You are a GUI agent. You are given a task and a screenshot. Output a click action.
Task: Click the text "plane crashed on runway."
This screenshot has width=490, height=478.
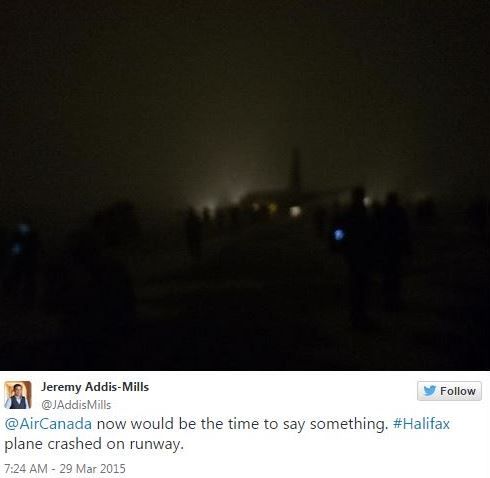94,444
